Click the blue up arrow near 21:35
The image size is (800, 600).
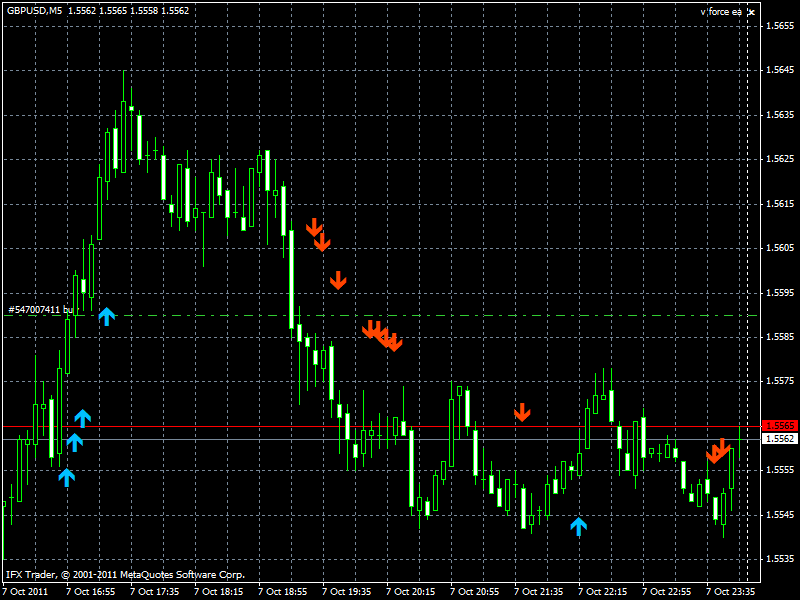click(x=578, y=526)
